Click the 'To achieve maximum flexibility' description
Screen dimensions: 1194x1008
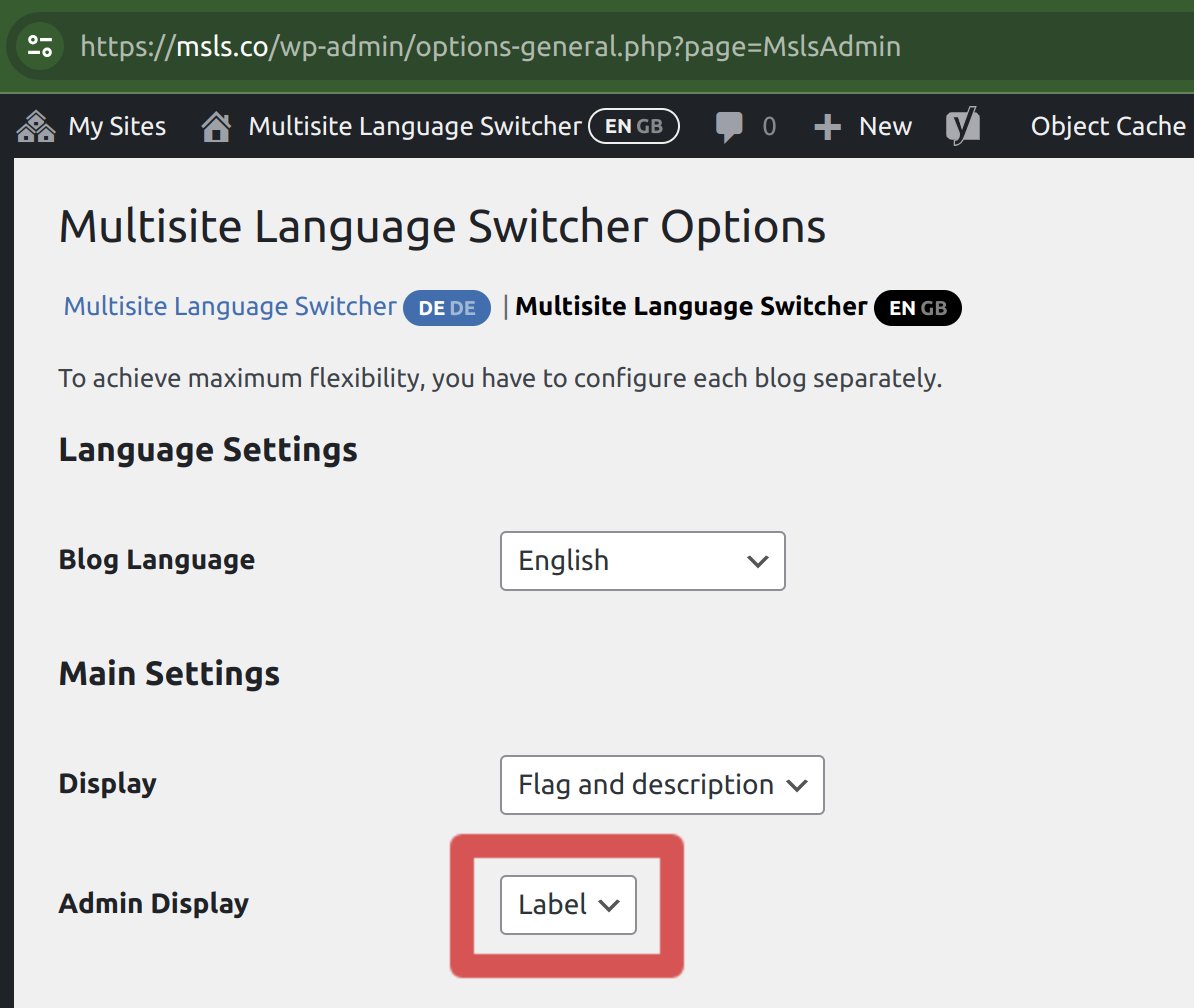(500, 378)
